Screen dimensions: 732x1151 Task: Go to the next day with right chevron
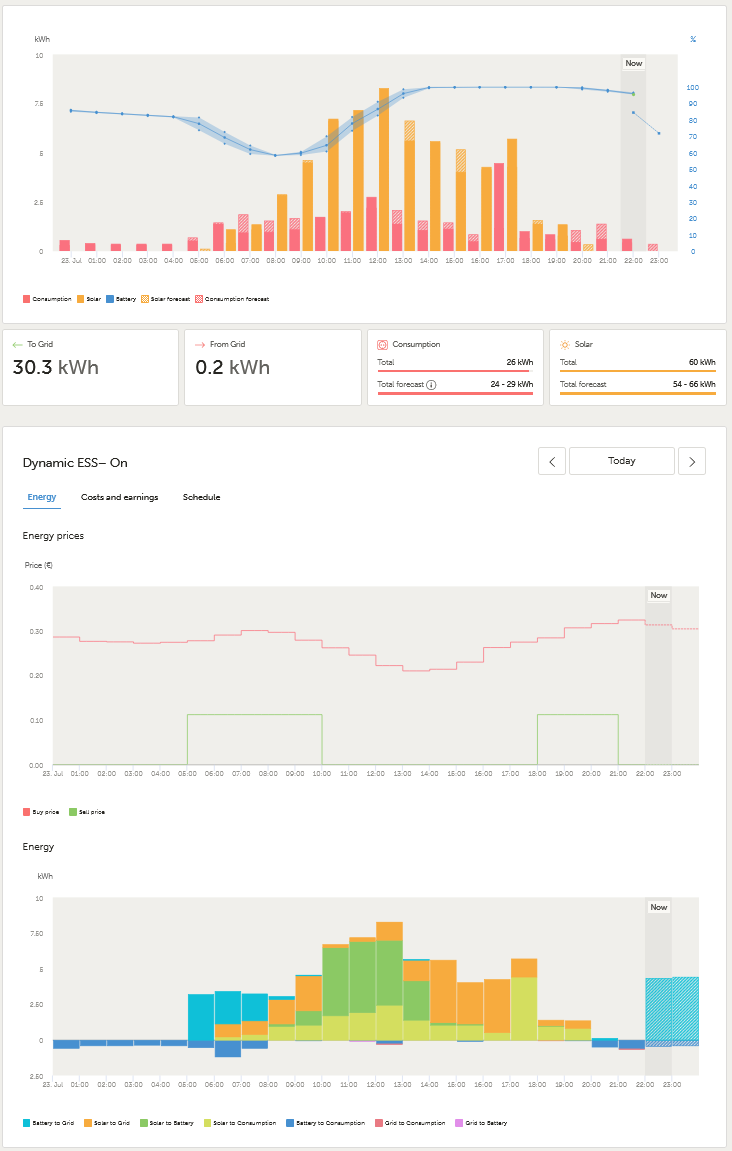point(692,461)
